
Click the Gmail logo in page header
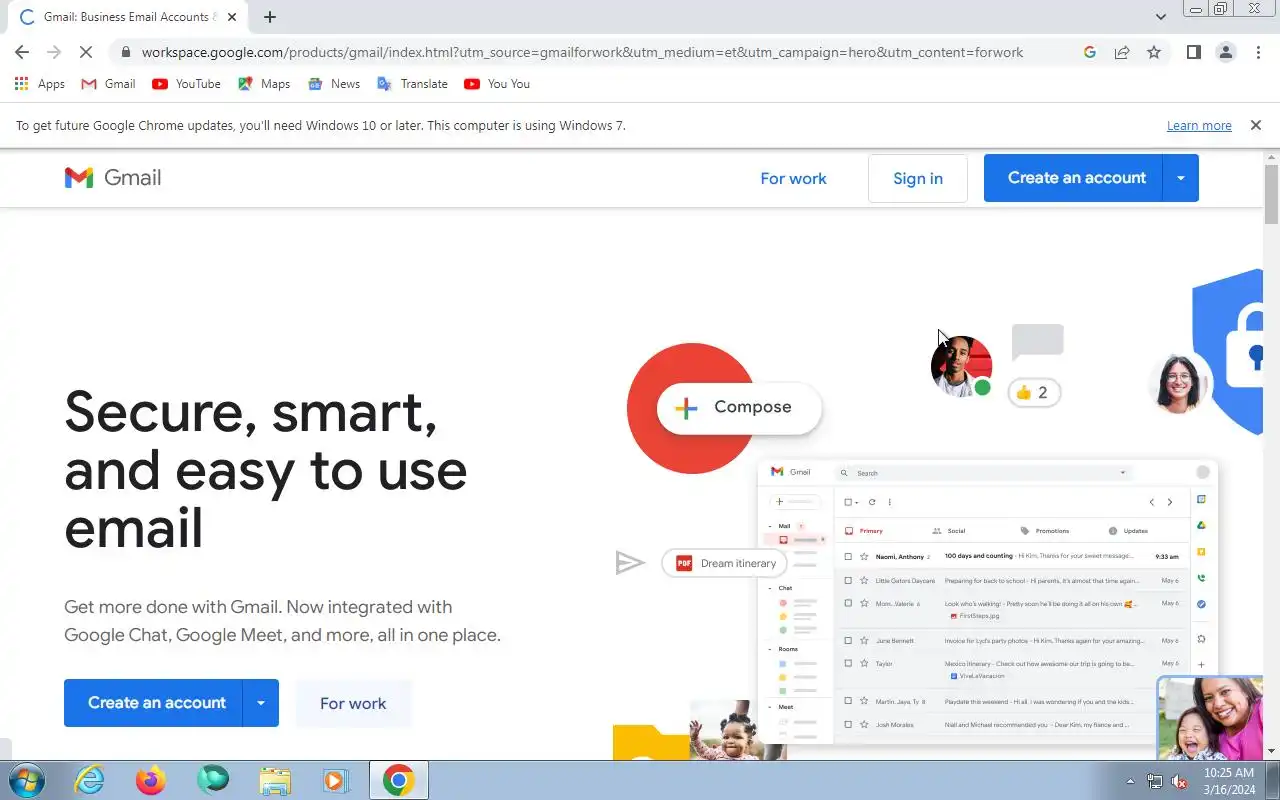pos(113,178)
